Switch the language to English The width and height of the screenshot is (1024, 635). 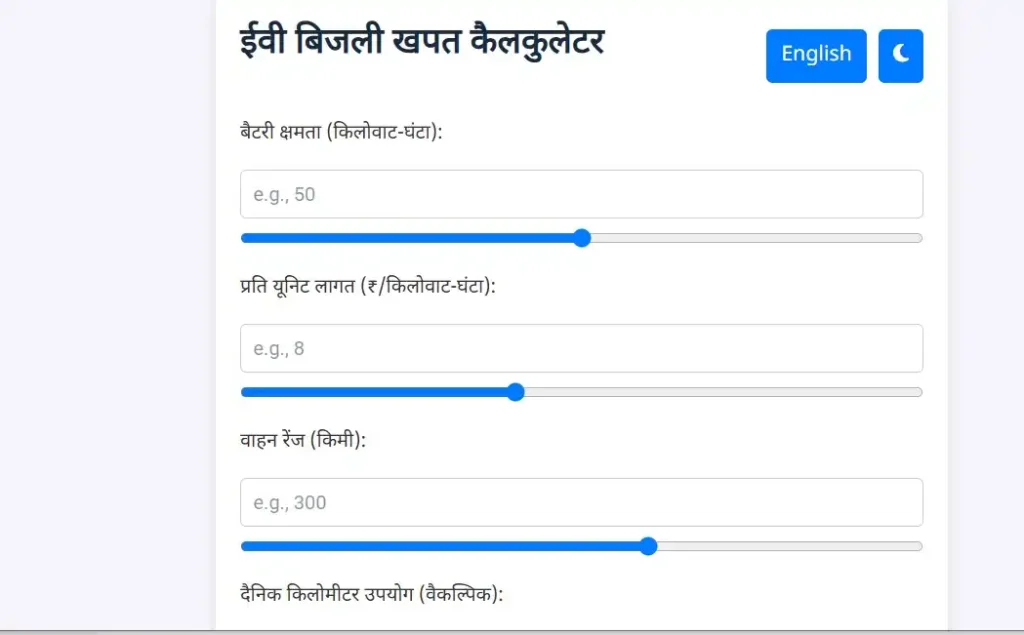(816, 55)
